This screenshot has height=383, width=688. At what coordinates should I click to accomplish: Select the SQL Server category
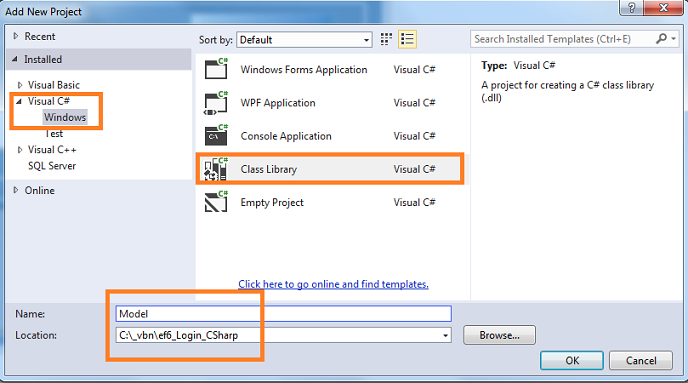pos(52,166)
